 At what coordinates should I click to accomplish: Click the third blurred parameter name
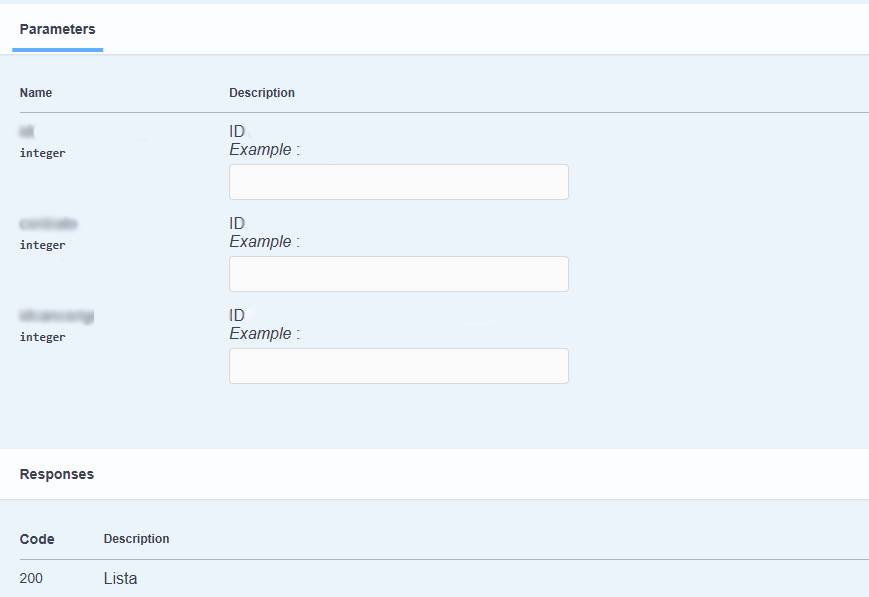tap(56, 316)
